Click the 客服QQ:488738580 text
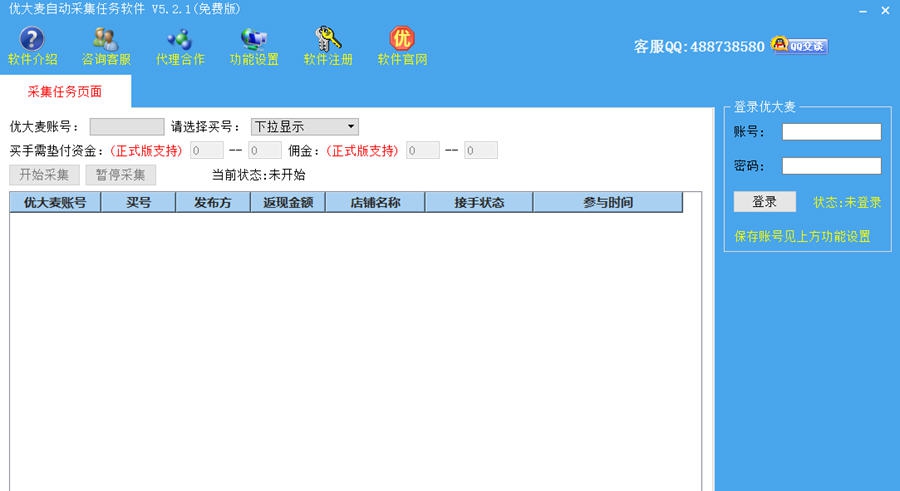 pyautogui.click(x=699, y=47)
